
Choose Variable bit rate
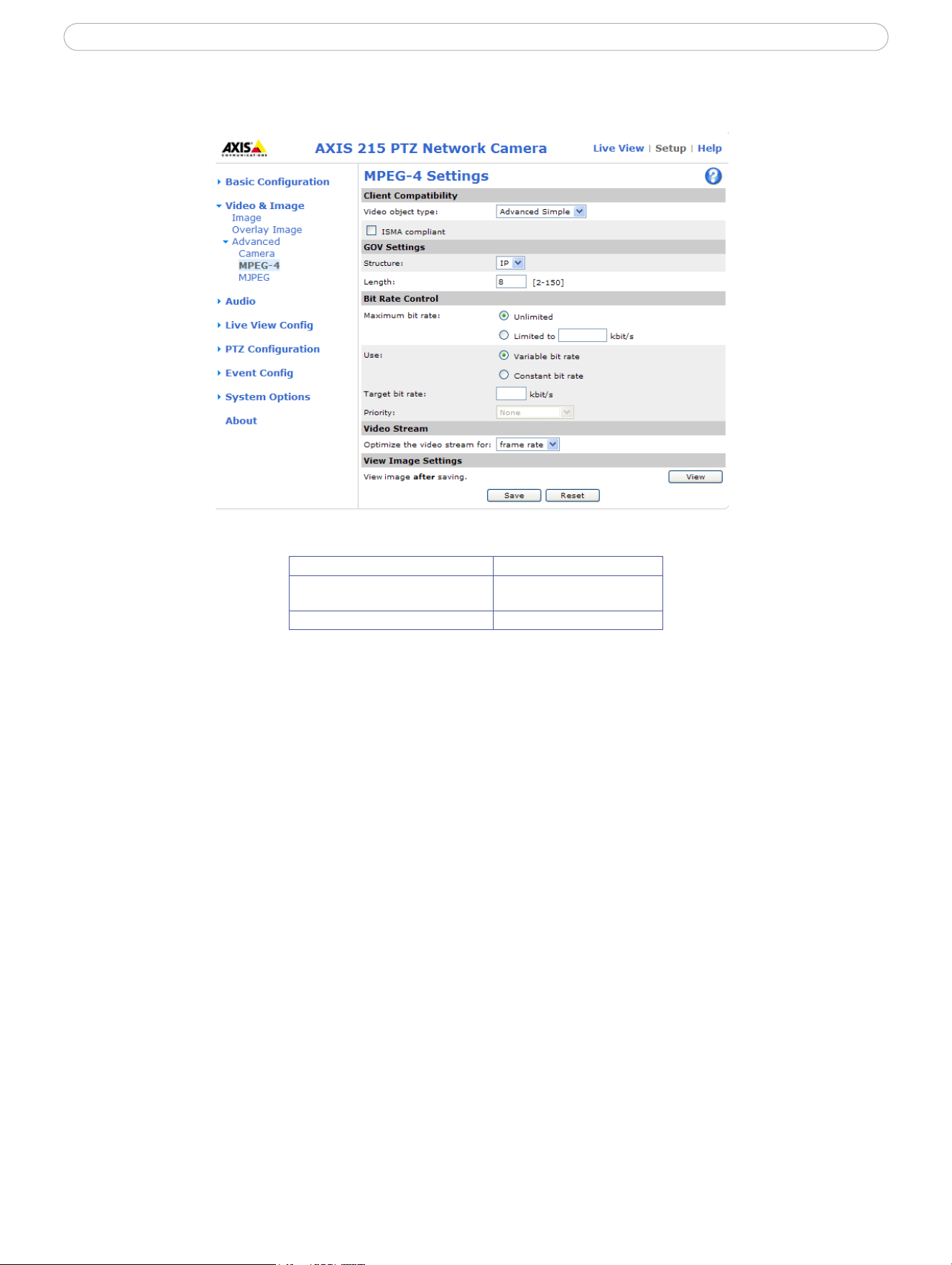[504, 356]
